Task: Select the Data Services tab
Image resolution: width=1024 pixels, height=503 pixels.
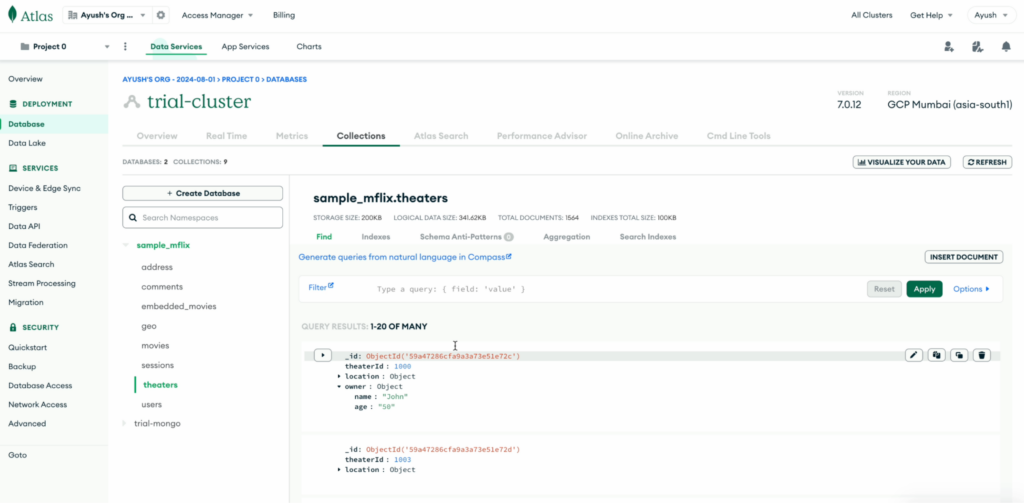Action: click(x=176, y=46)
